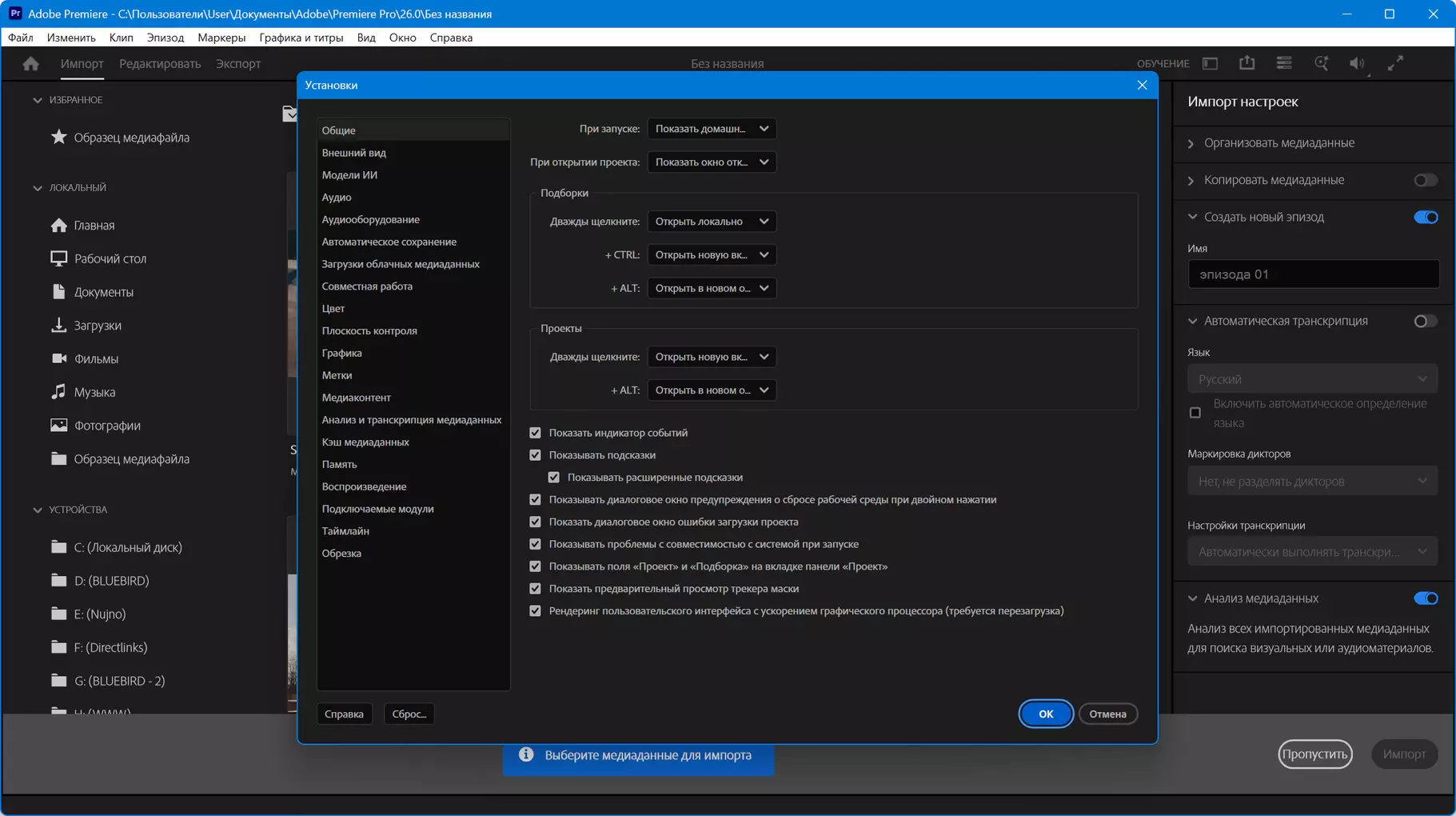Open the workspaces layout icon

(1210, 63)
